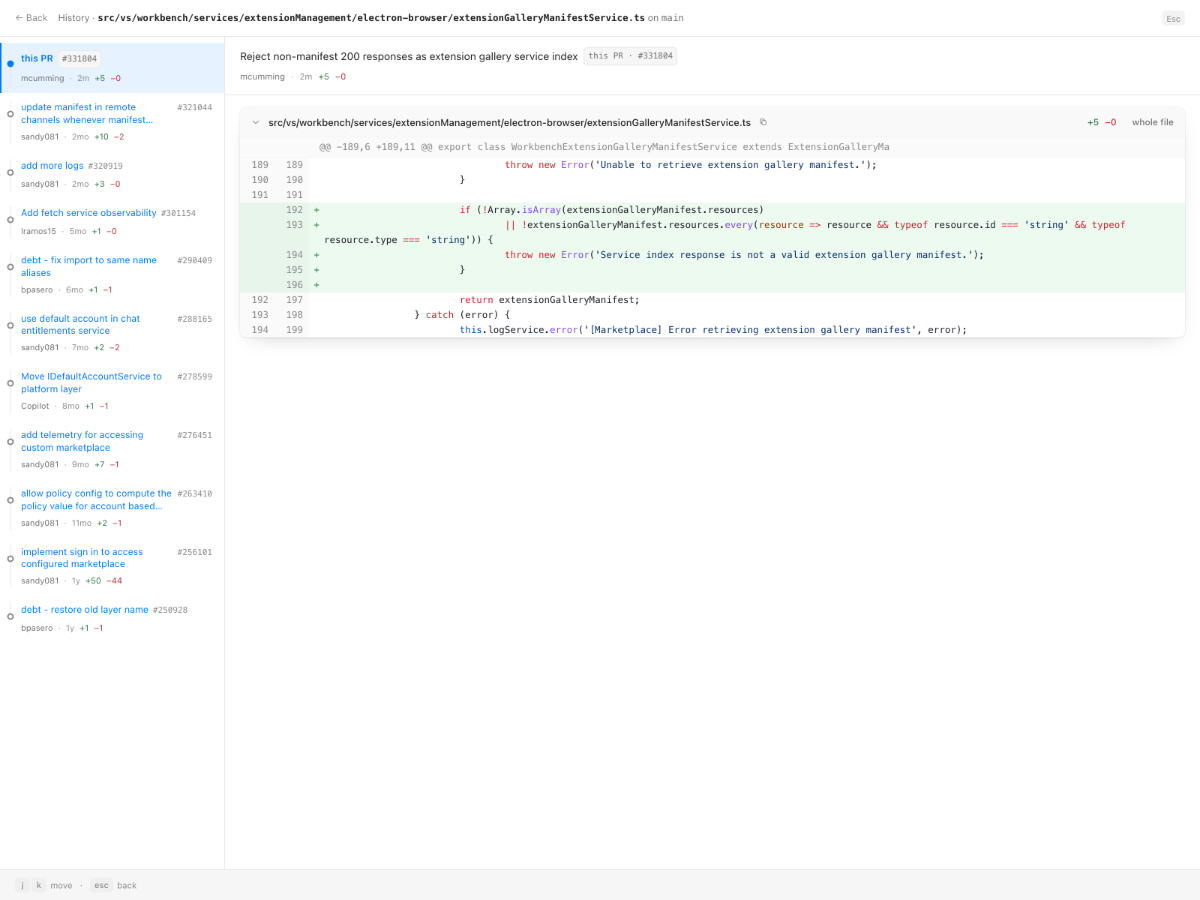1200x900 pixels.
Task: Click the file path in the diff header
Action: pos(509,122)
